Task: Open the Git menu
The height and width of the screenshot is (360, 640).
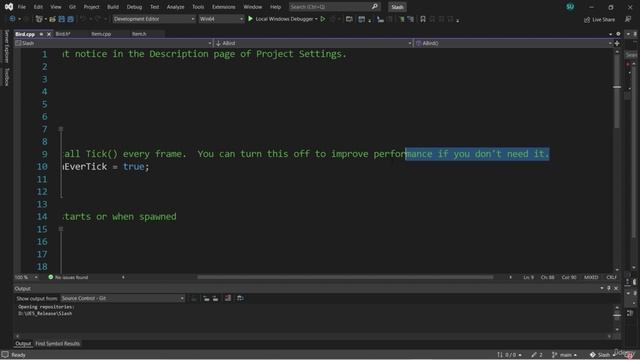Action: tap(72, 7)
